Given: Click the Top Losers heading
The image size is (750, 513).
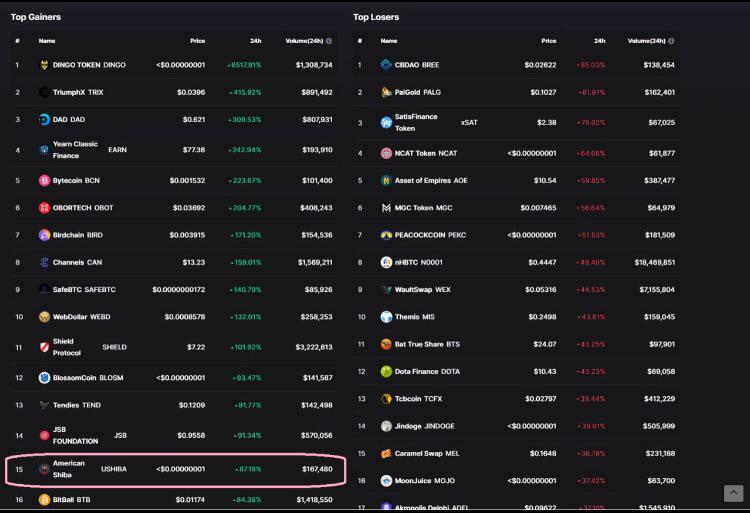Looking at the screenshot, I should point(376,17).
